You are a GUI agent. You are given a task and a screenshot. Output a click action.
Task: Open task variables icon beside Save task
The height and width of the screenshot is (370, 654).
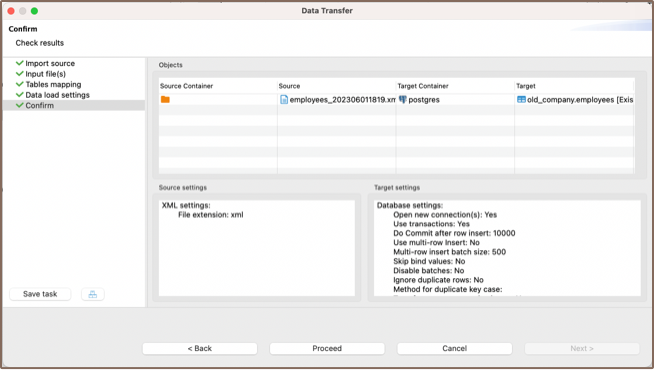coord(93,294)
